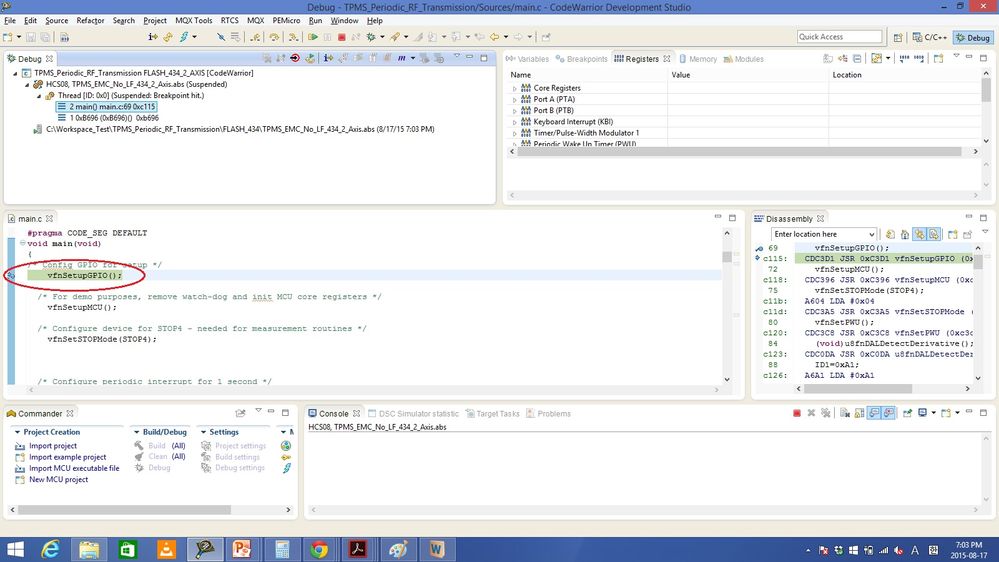Viewport: 999px width, 562px height.
Task: Click New MCU project link
Action: 59,479
